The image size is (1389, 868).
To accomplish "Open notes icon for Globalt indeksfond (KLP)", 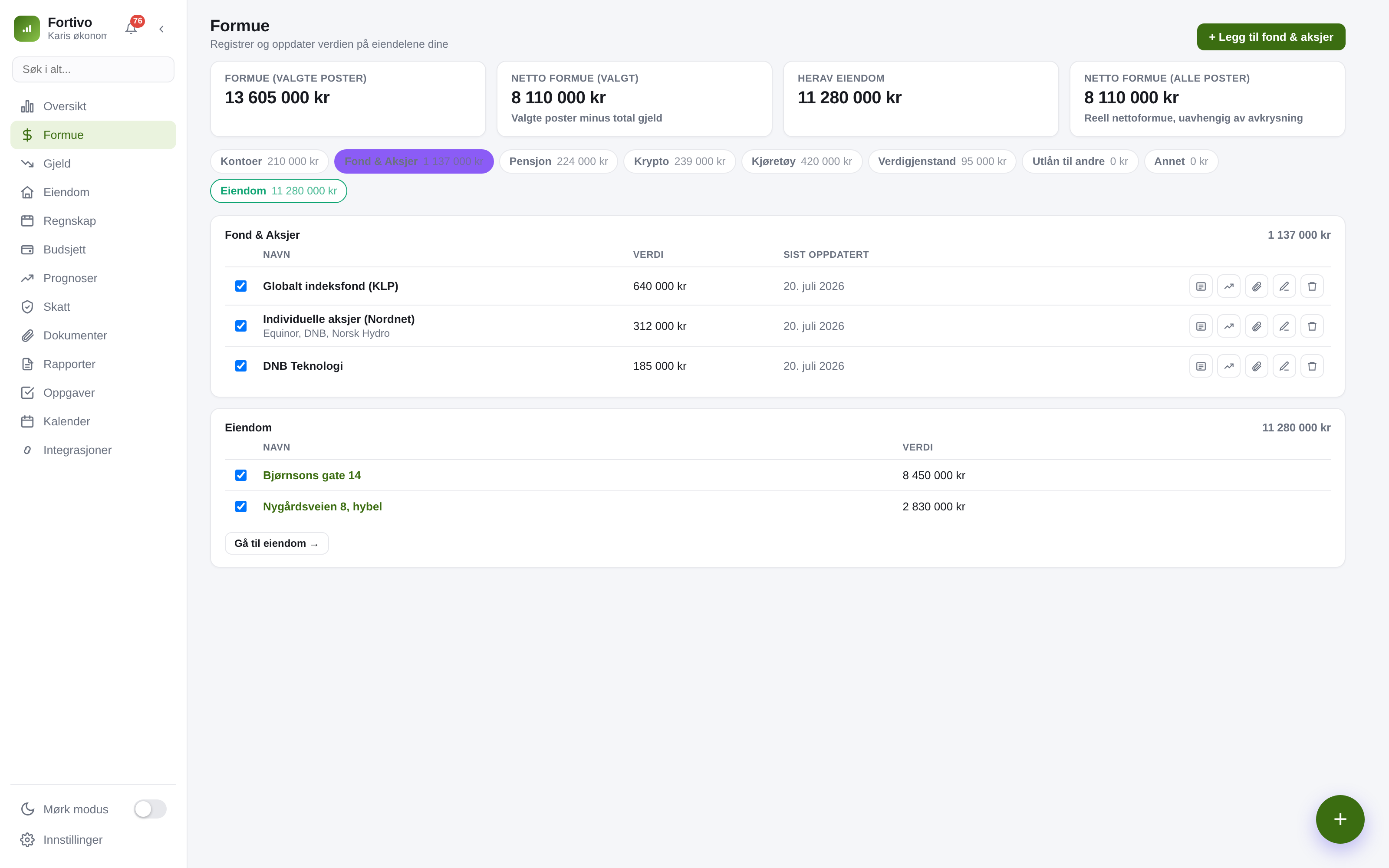I will point(1201,286).
